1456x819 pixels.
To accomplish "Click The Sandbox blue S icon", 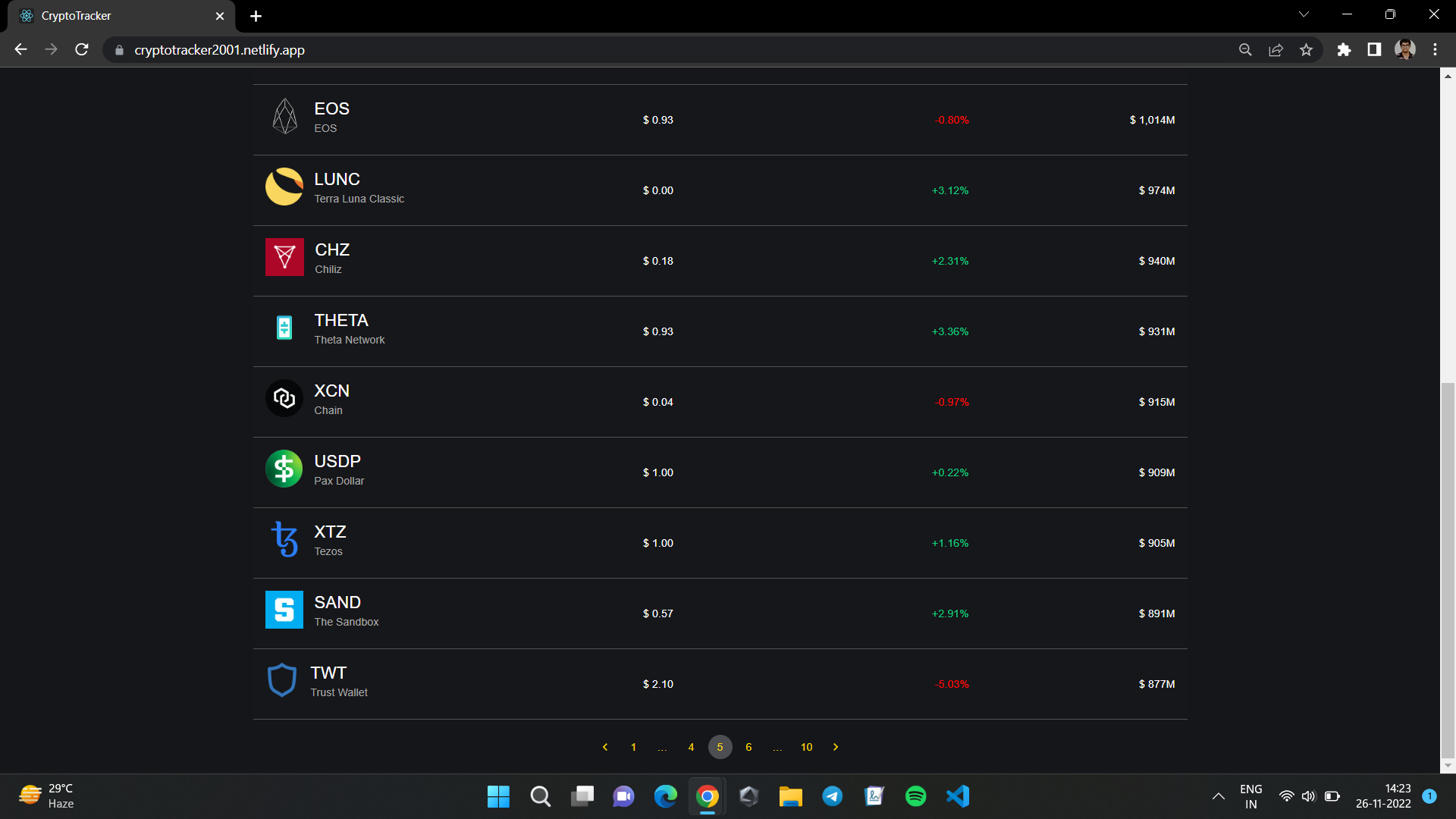I will (284, 609).
